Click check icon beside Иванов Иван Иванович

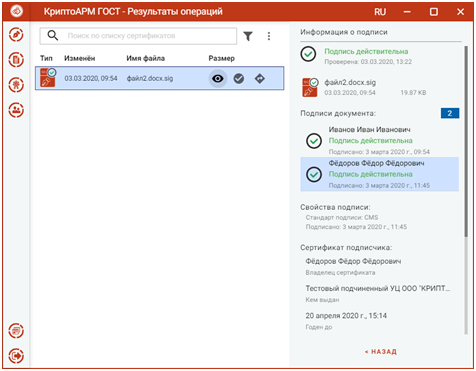click(314, 141)
